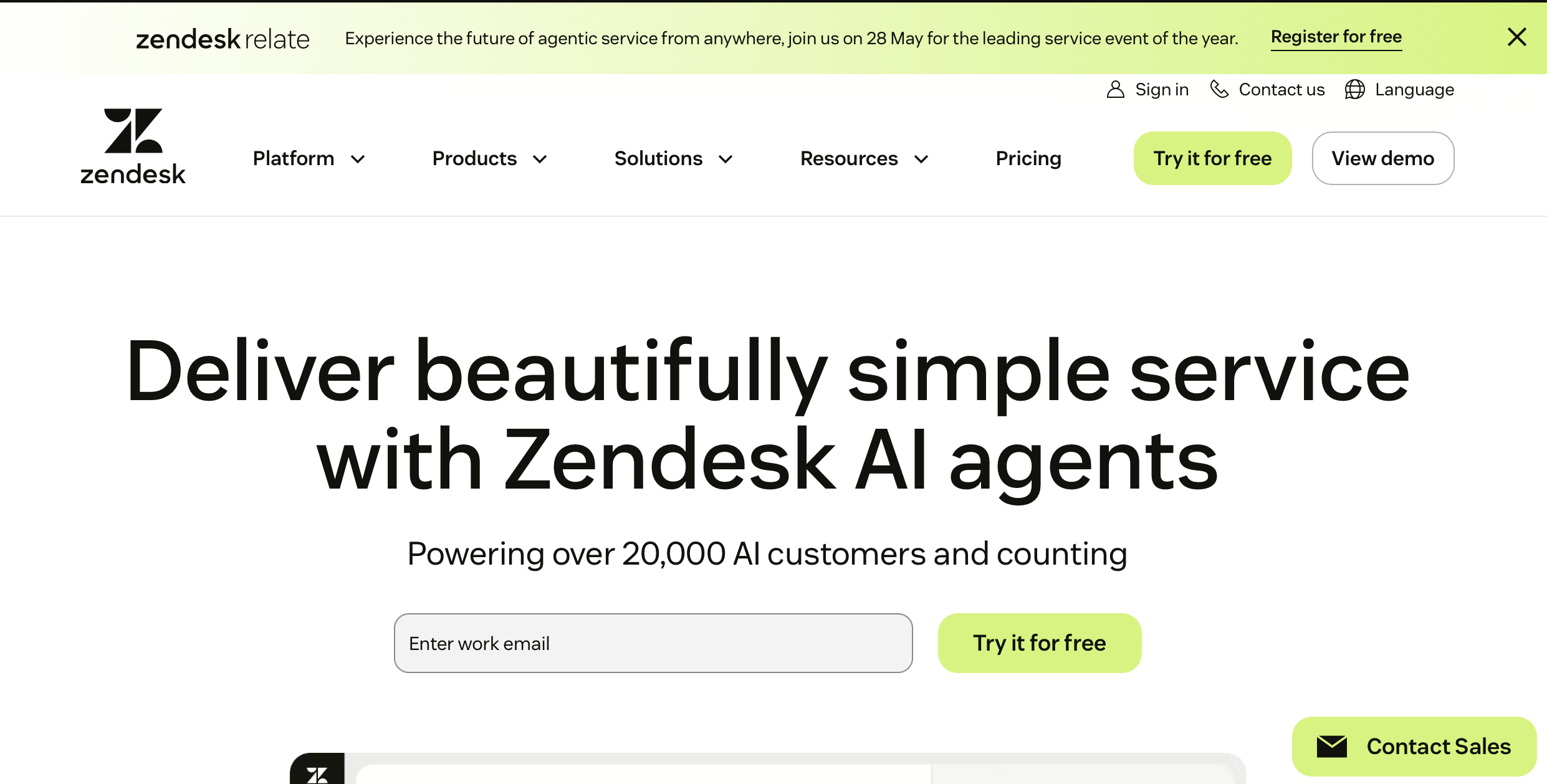Click the Sign in person icon
Screen dimensions: 1547x784
pos(1115,90)
